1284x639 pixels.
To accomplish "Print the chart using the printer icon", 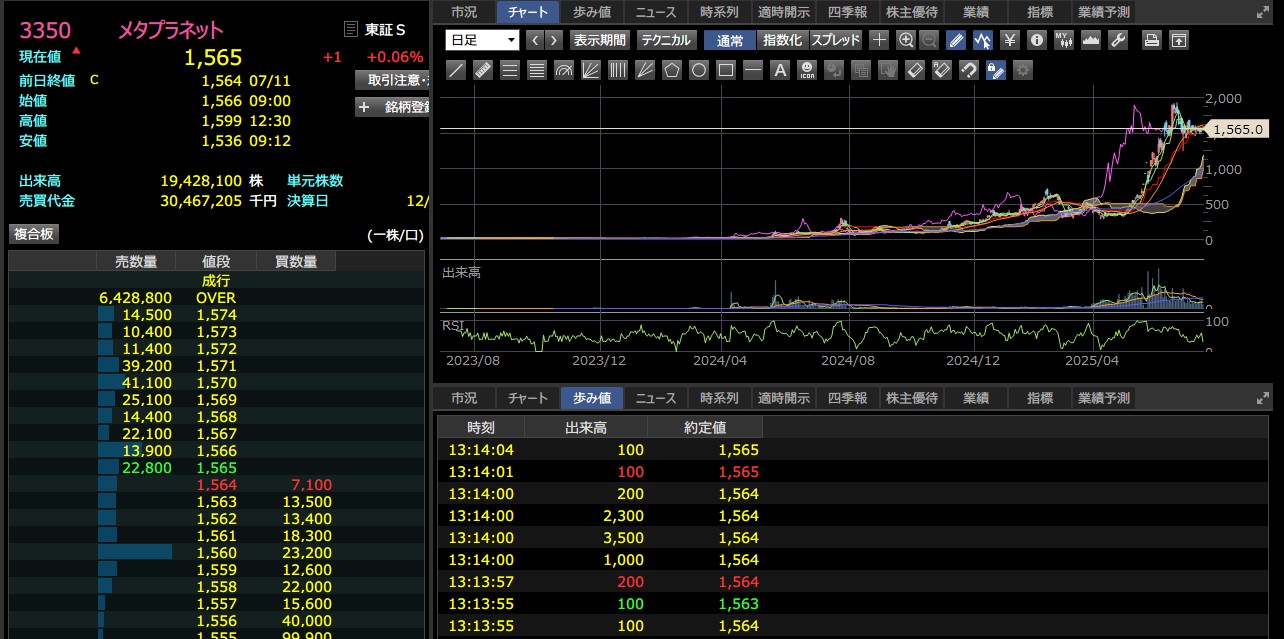I will [1152, 40].
